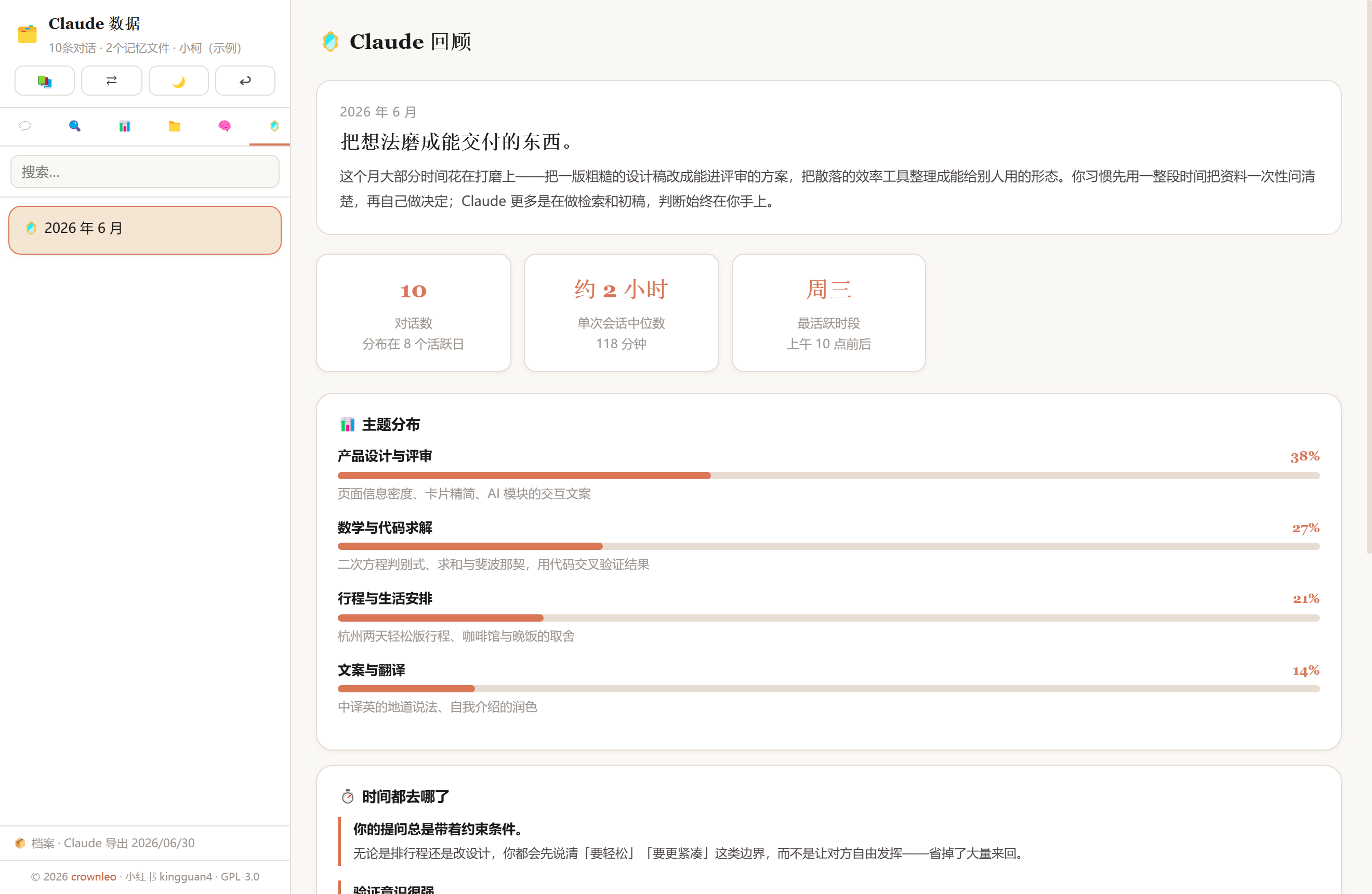
Task: Open the yellow folder projects tab
Action: tap(175, 126)
